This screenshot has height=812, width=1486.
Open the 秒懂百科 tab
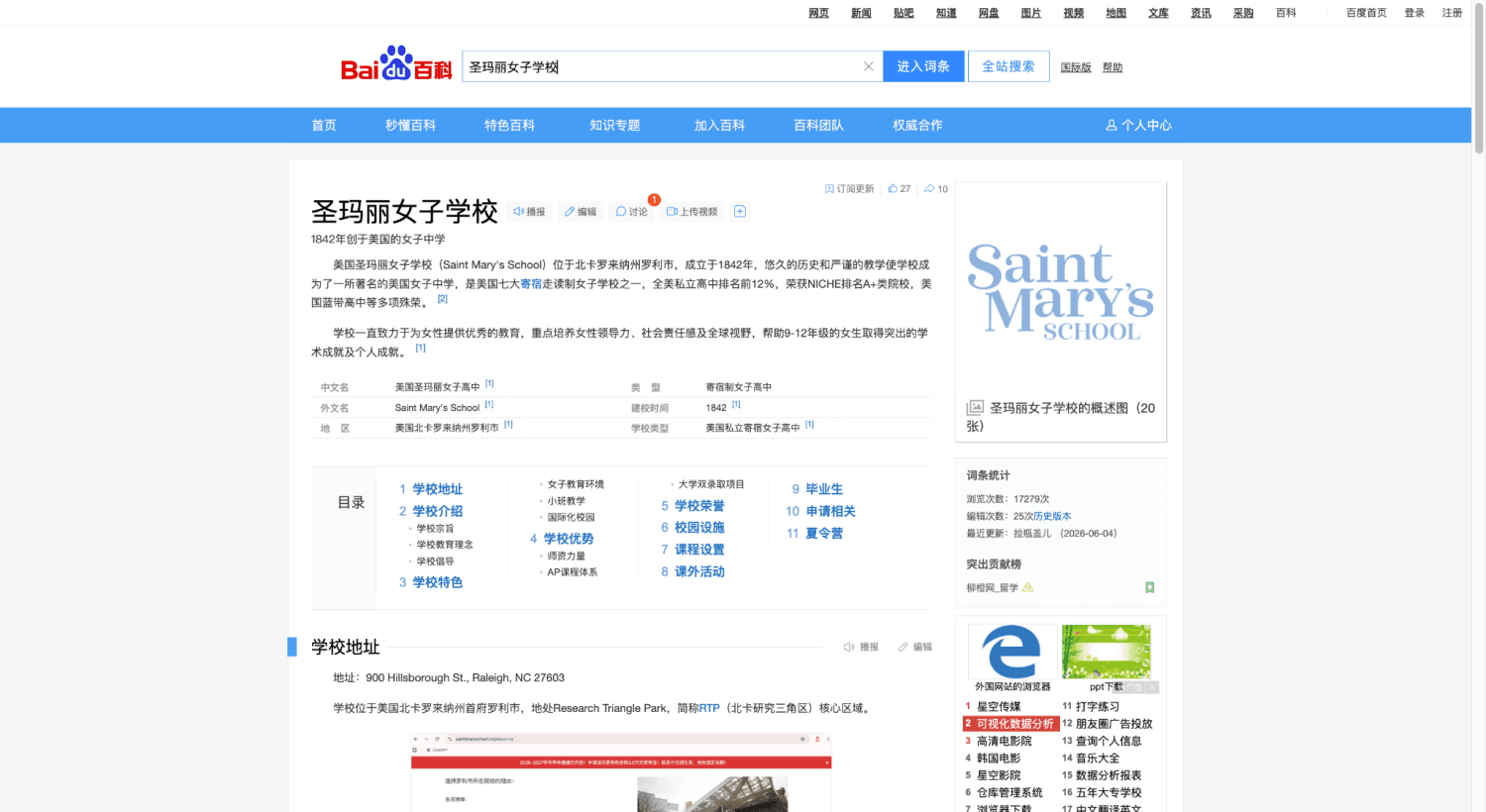[410, 126]
